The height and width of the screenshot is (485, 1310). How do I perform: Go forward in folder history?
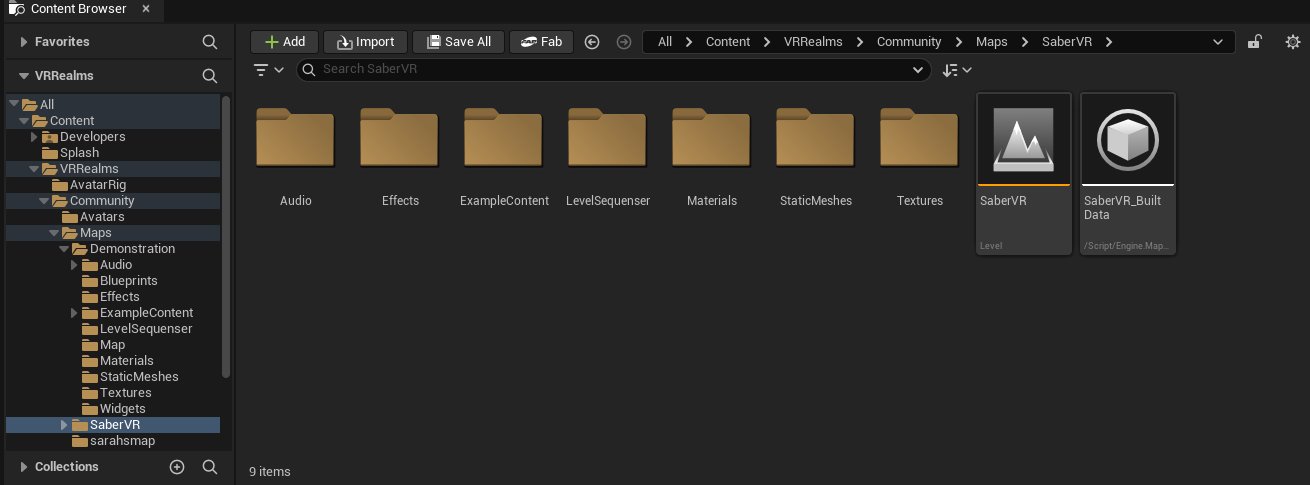[624, 42]
